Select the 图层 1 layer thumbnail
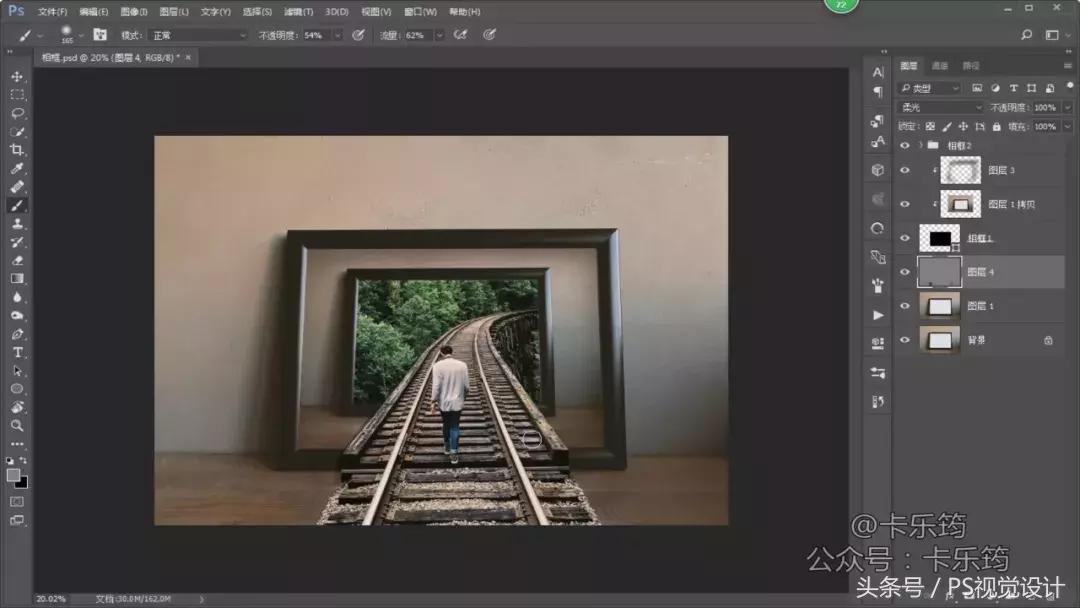Viewport: 1080px width, 608px height. (x=940, y=306)
